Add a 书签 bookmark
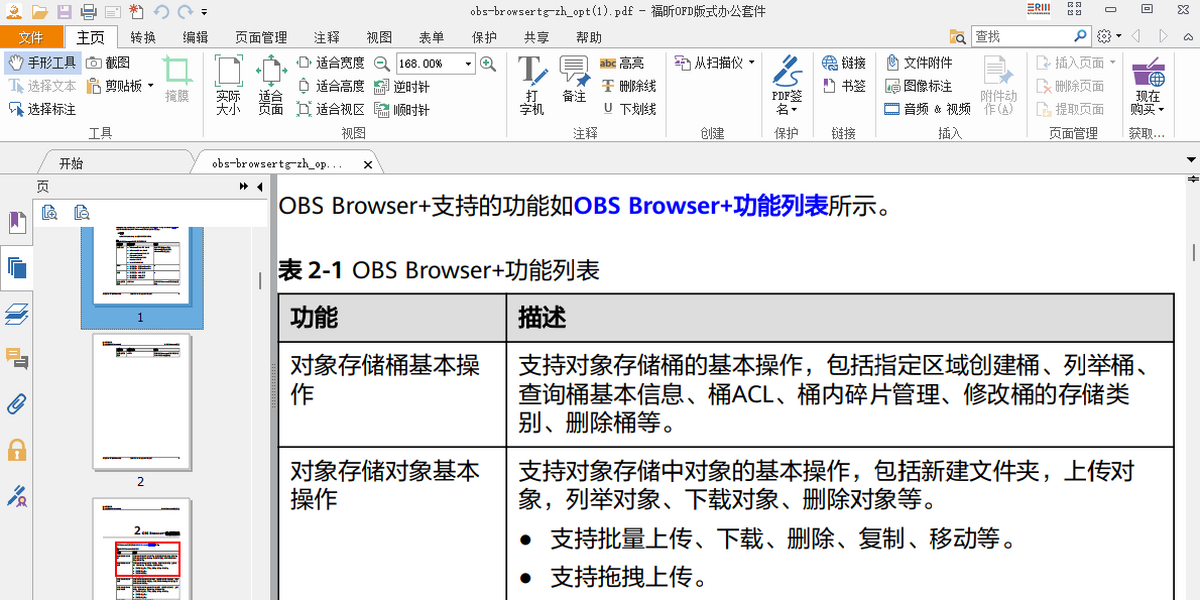 (x=844, y=86)
